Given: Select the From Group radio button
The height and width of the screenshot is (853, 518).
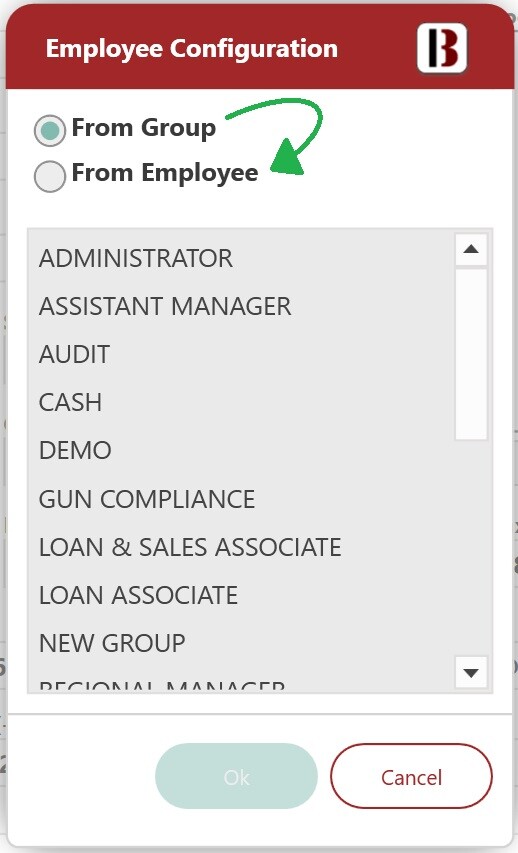Looking at the screenshot, I should coord(50,130).
